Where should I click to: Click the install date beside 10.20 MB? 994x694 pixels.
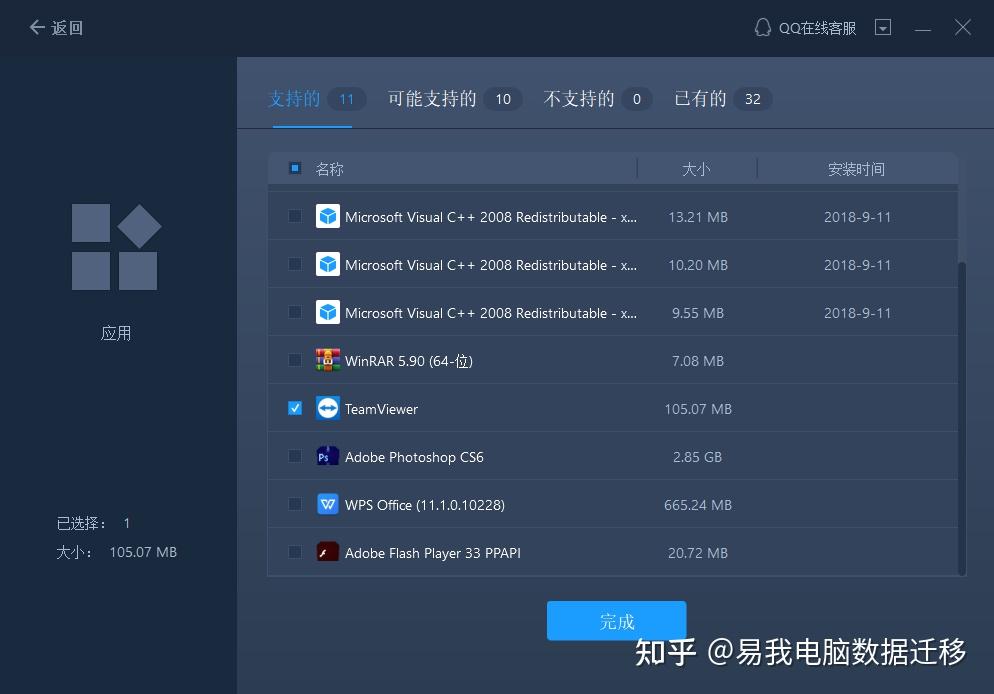click(857, 266)
